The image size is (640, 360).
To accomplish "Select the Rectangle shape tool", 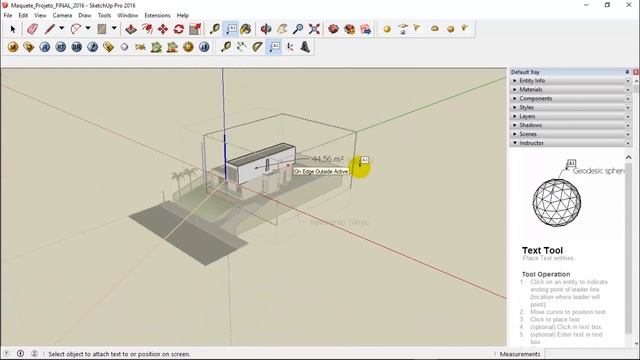I will [102, 29].
